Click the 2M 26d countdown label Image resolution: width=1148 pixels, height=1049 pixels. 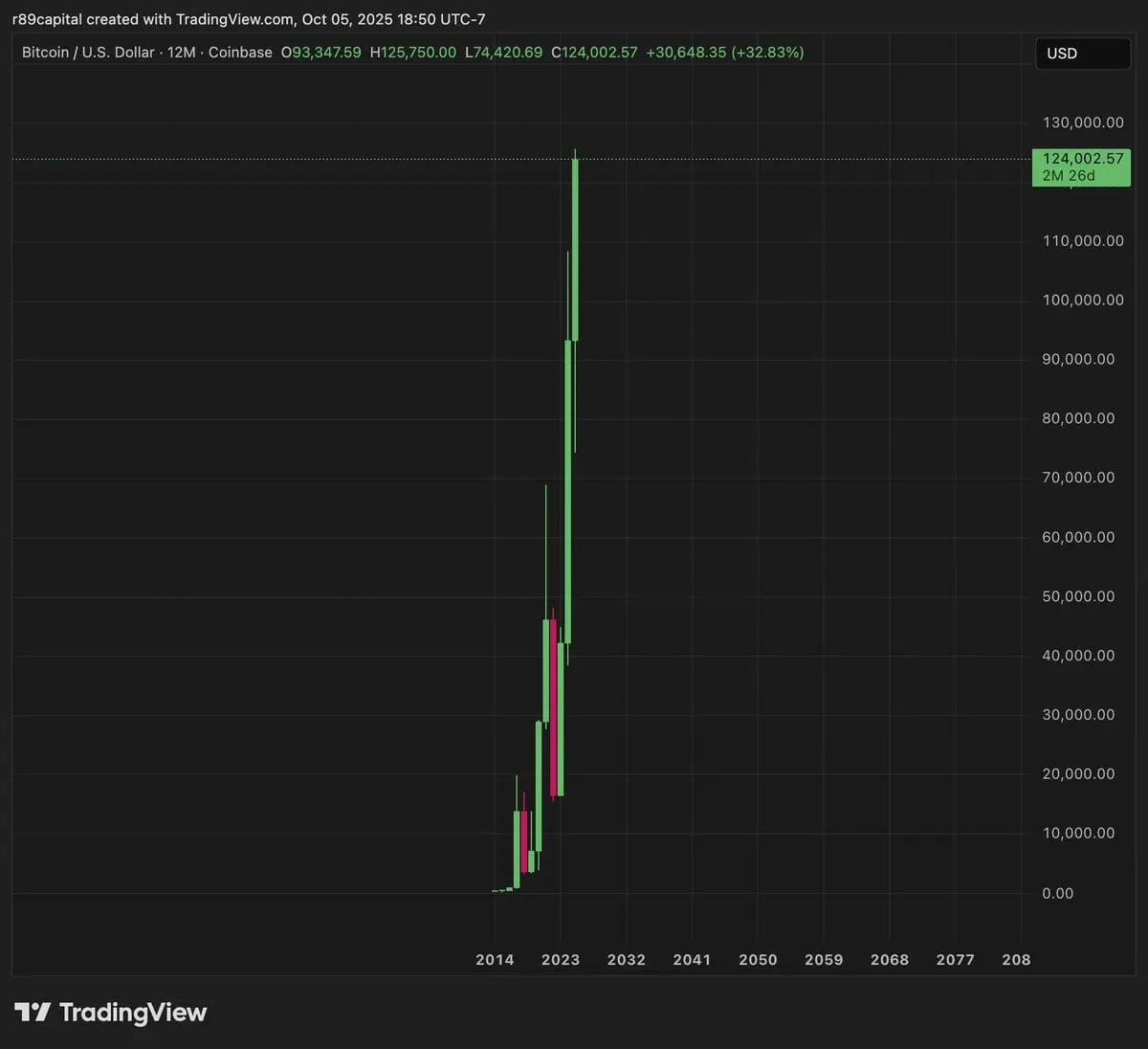tap(1069, 176)
